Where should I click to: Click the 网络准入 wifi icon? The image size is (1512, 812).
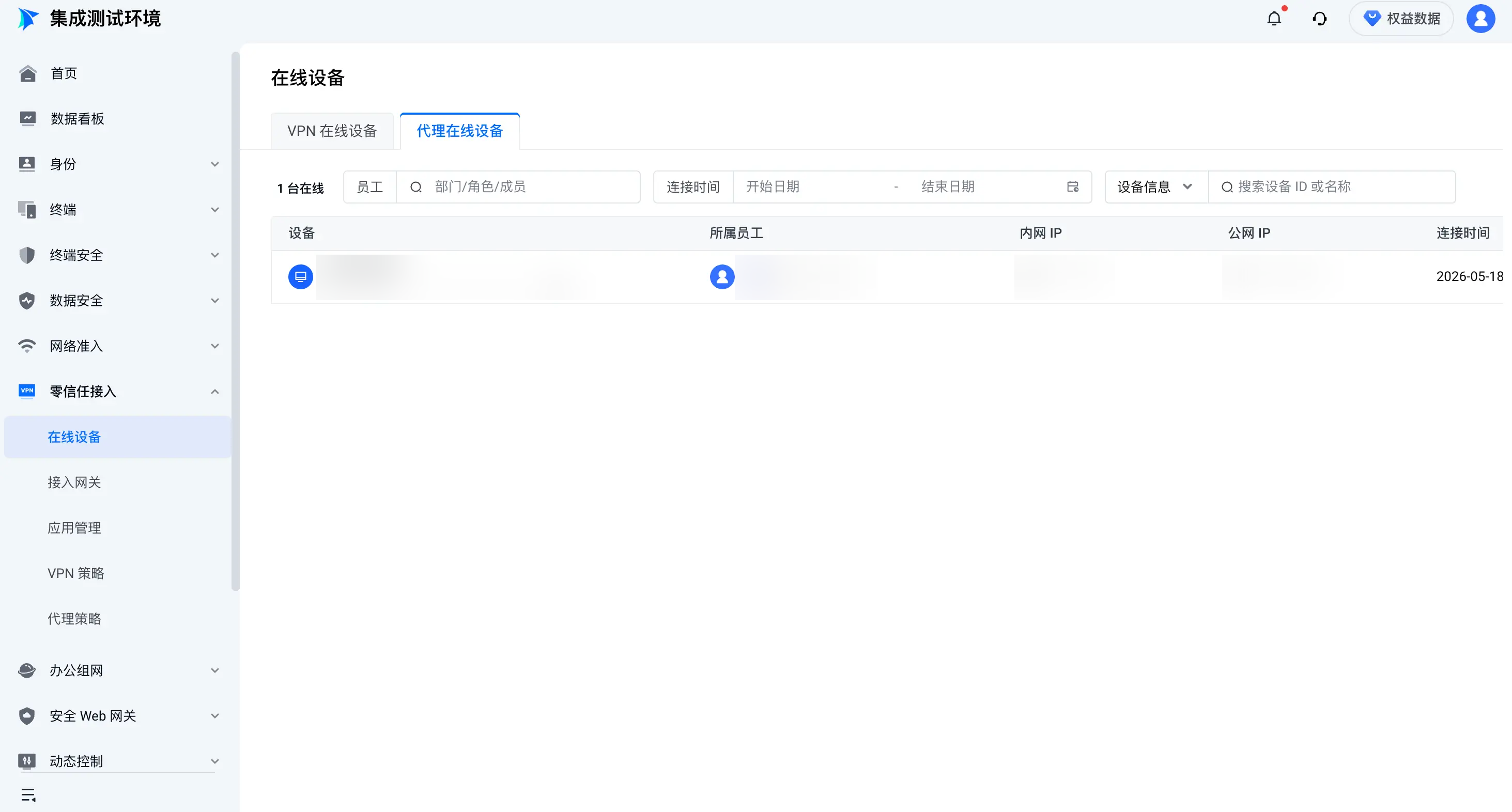(27, 346)
